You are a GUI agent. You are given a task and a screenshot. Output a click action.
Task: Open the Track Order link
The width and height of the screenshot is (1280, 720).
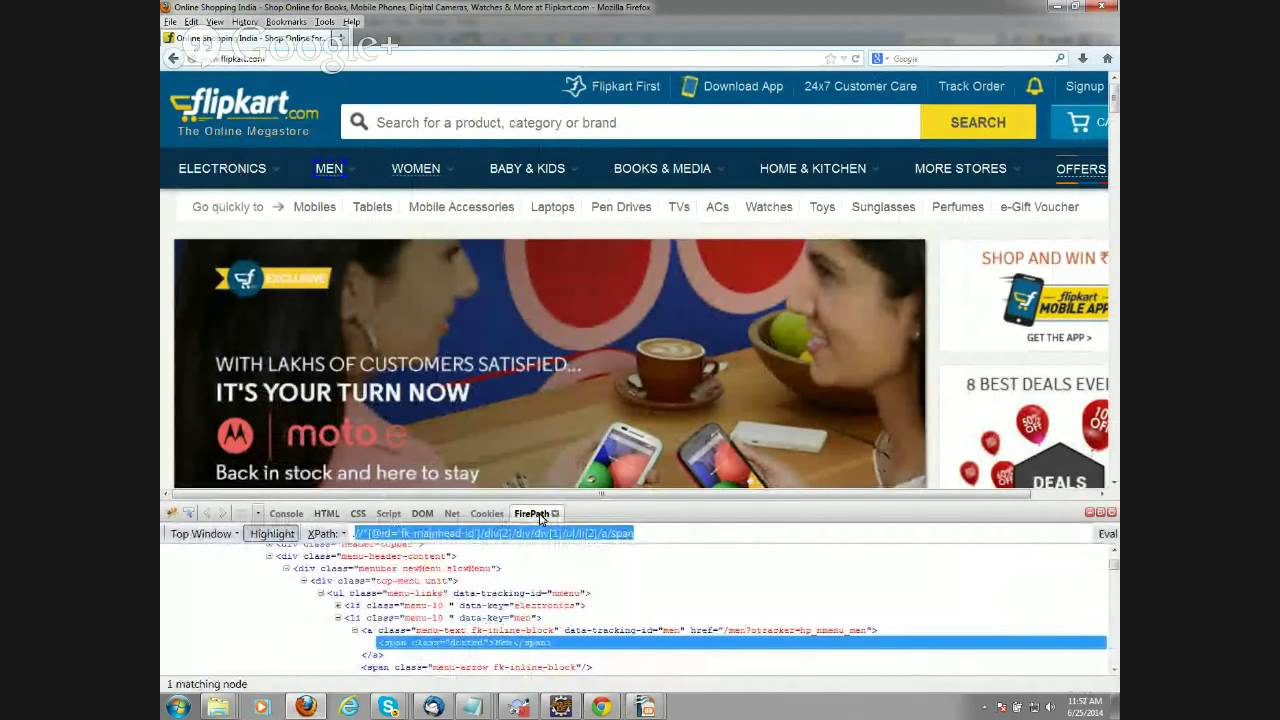click(x=971, y=86)
